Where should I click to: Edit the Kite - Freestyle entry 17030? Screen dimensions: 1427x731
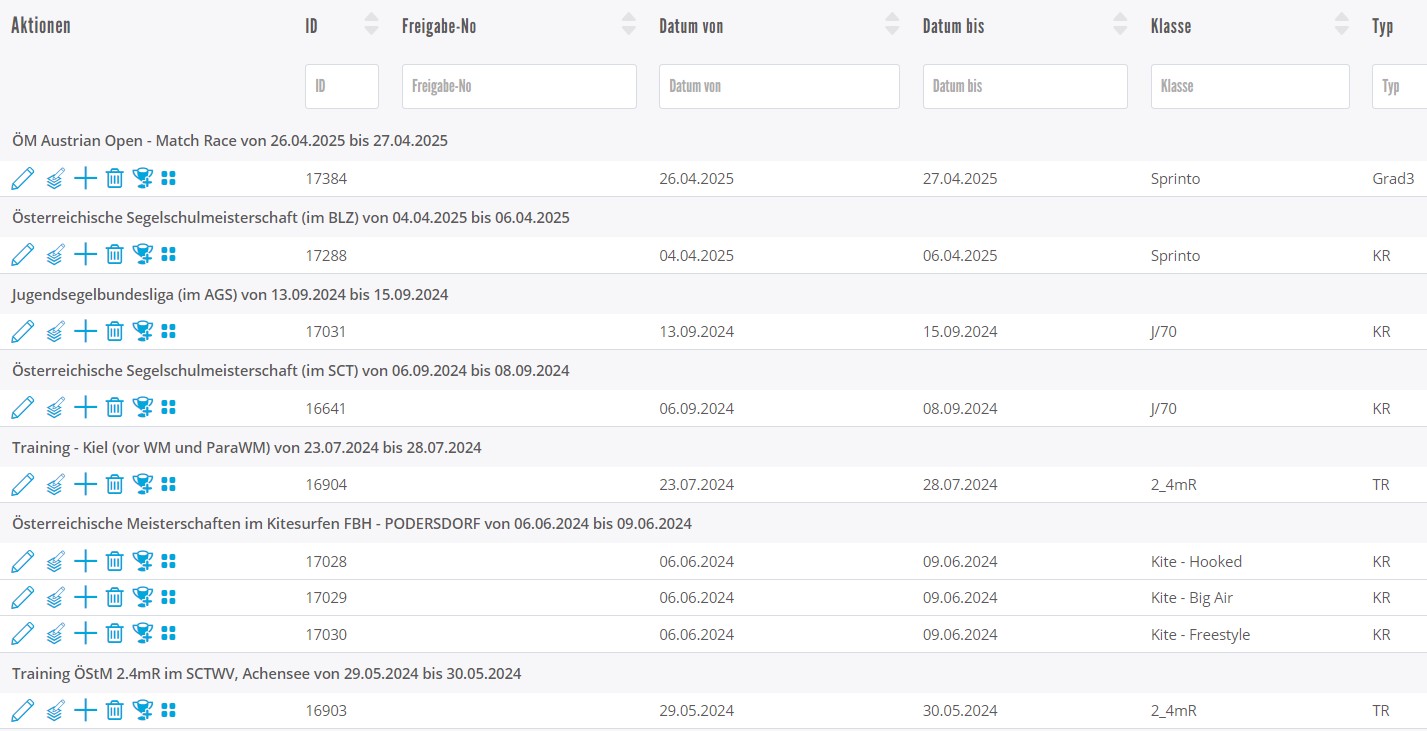point(22,634)
